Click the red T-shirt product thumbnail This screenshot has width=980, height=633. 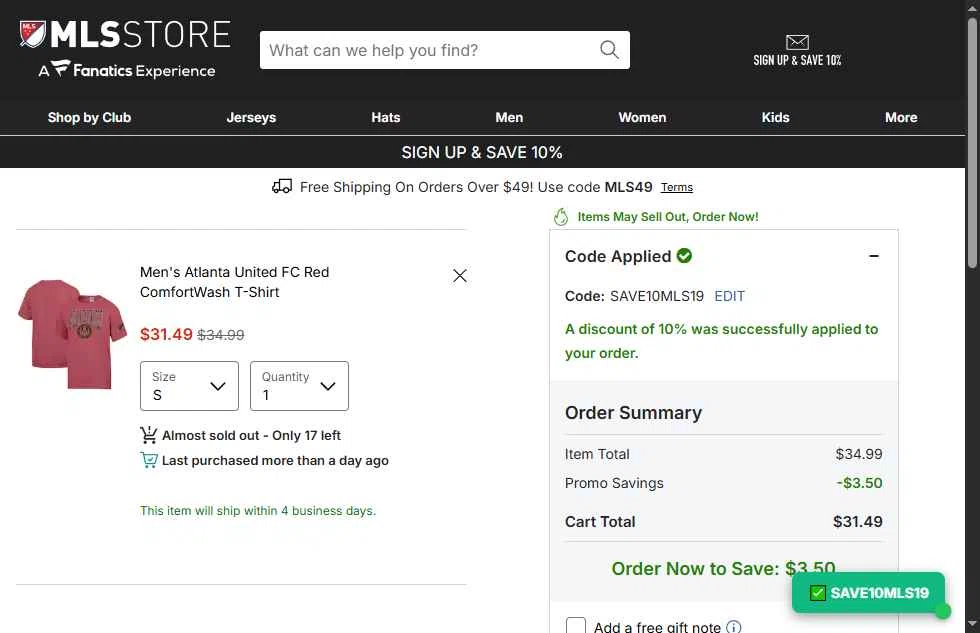point(72,334)
